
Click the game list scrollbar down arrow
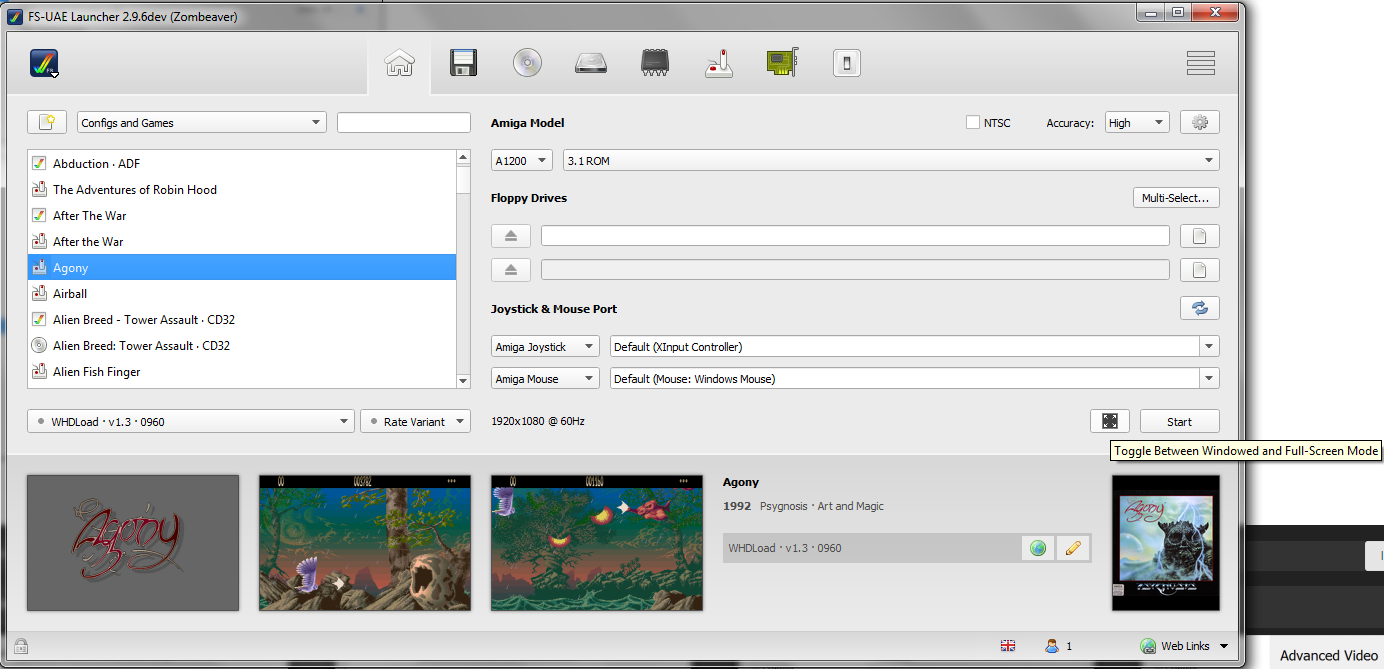tap(463, 381)
